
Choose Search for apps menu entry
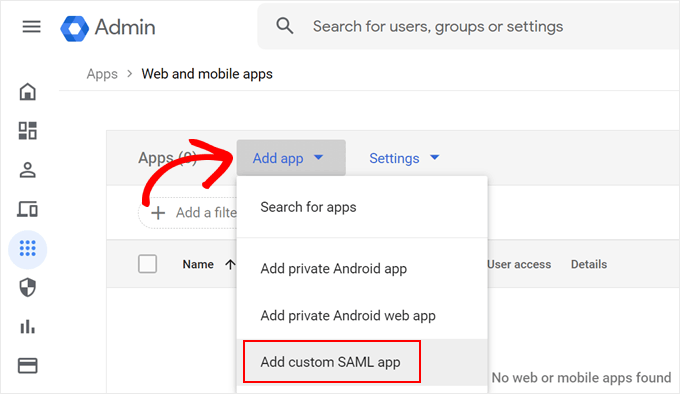tap(362, 207)
